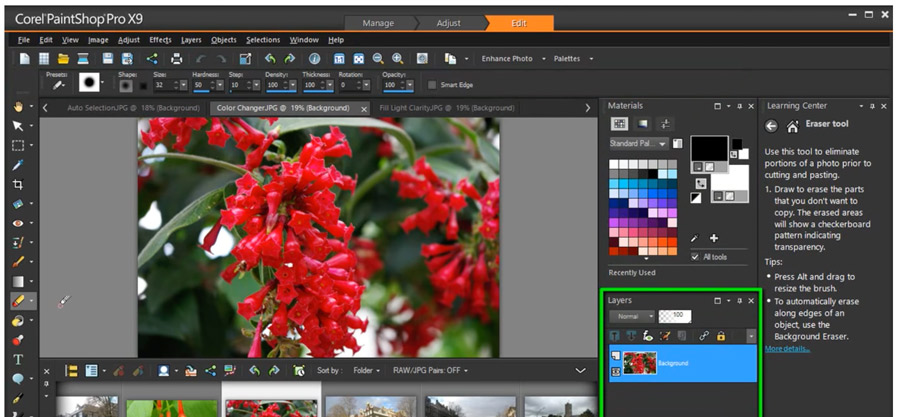Pick the Pan hand tool

point(18,106)
